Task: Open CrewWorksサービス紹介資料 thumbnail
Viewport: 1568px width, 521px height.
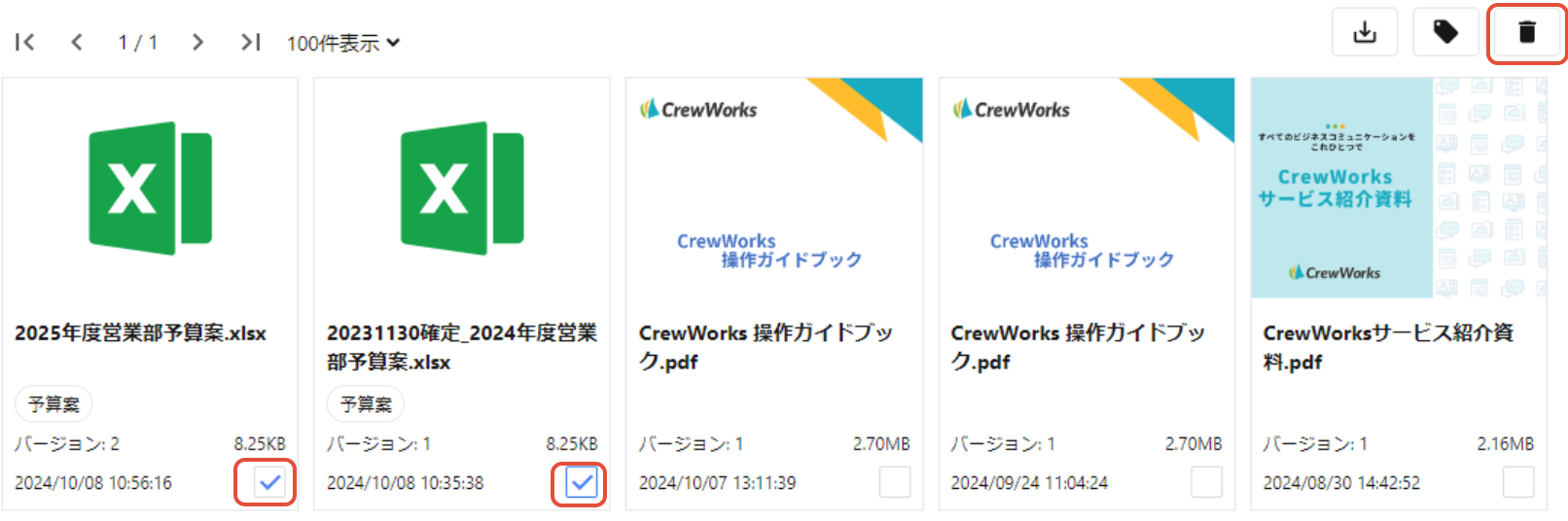Action: tap(1399, 188)
